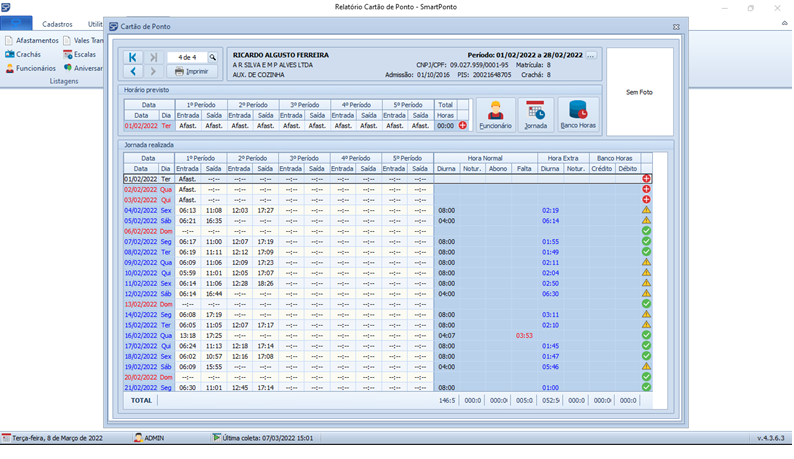Open the blue application menu tab
Screen dimensions: 794x459
tap(16, 23)
